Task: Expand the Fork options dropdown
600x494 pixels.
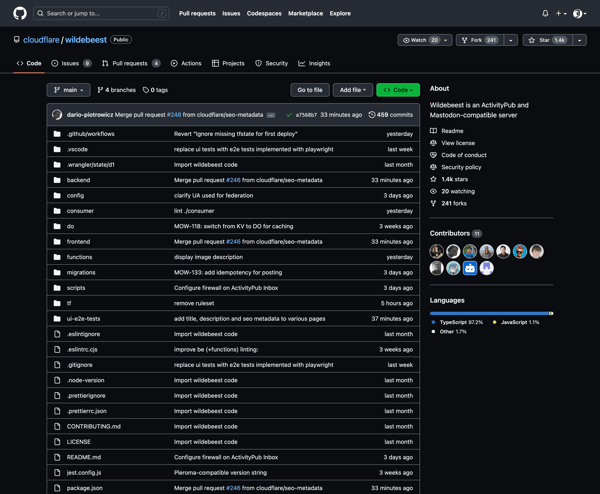Action: point(510,40)
